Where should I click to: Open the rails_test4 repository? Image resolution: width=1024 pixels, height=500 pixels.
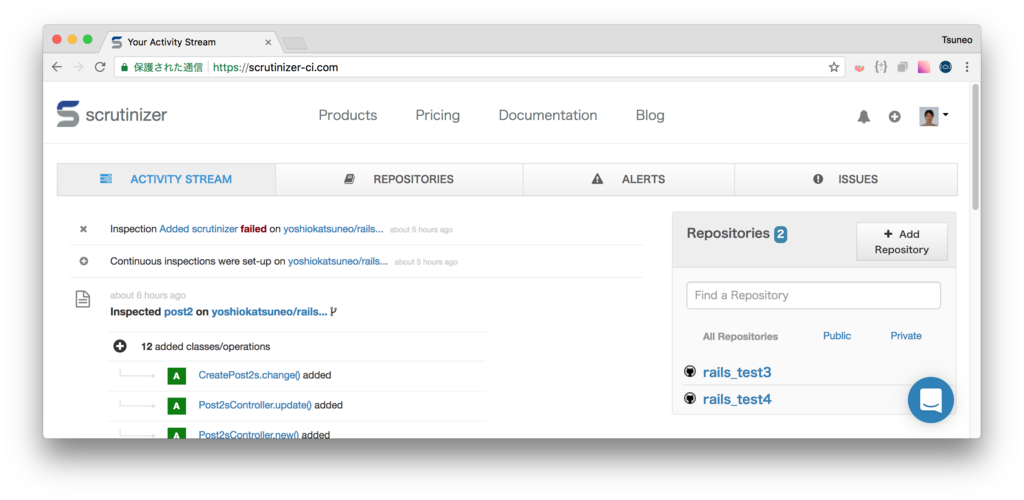[x=737, y=399]
